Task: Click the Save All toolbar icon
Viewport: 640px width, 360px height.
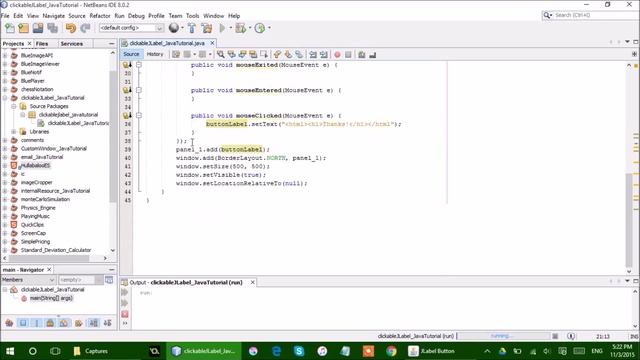Action: click(53, 28)
